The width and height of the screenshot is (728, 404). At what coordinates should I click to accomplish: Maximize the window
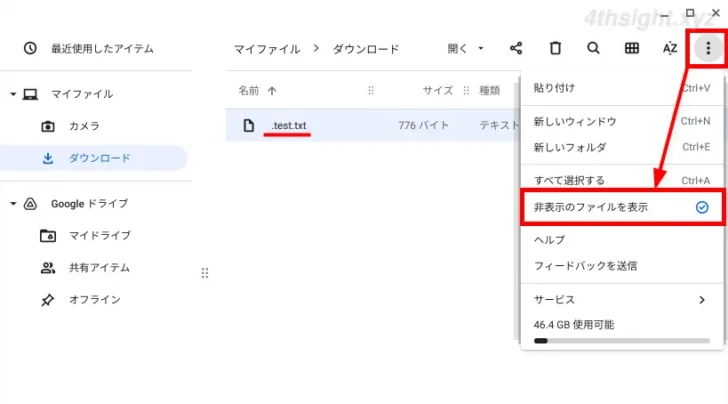690,13
